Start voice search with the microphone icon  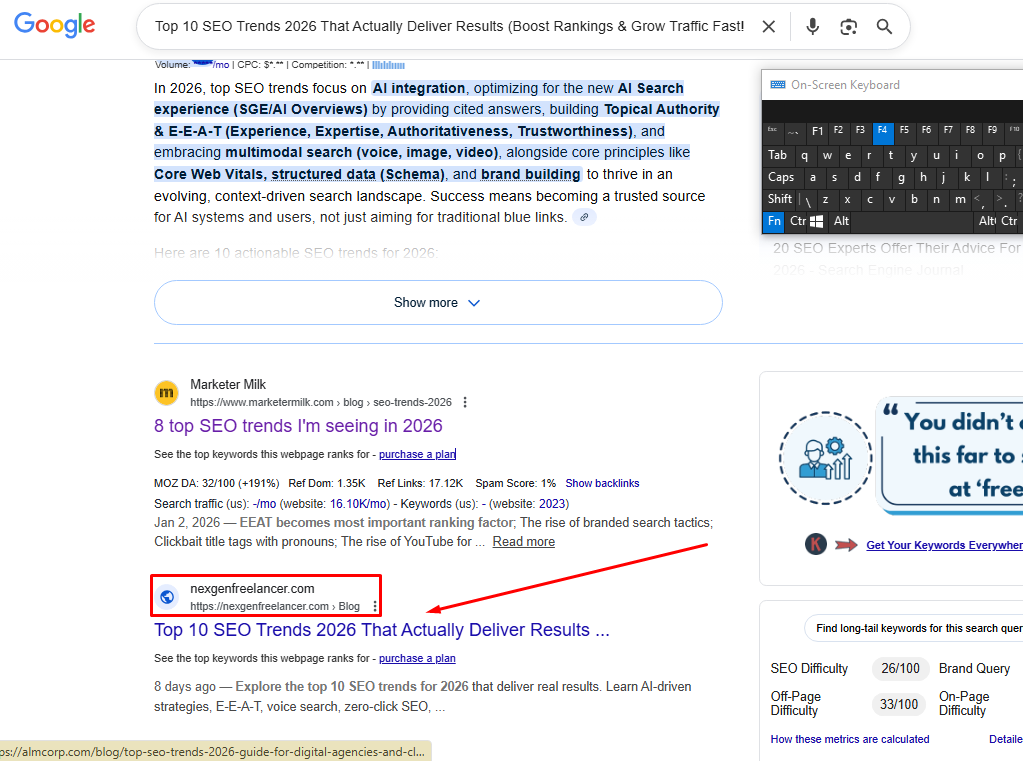tap(812, 27)
